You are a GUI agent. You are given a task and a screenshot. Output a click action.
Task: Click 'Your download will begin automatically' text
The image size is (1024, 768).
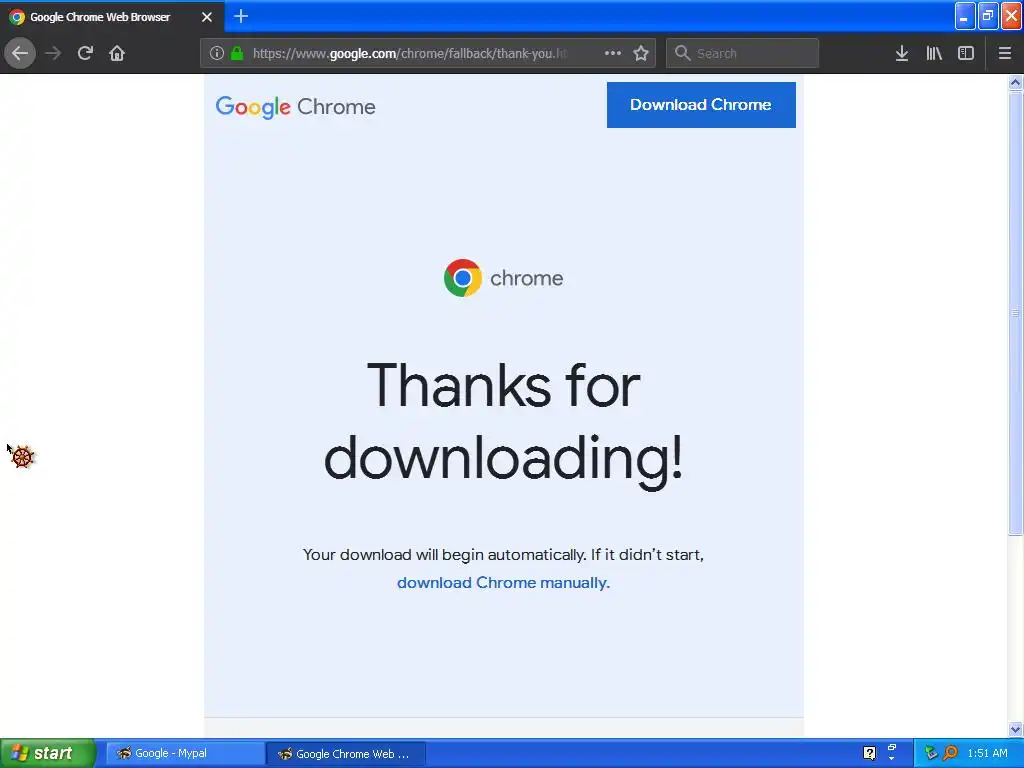444,555
